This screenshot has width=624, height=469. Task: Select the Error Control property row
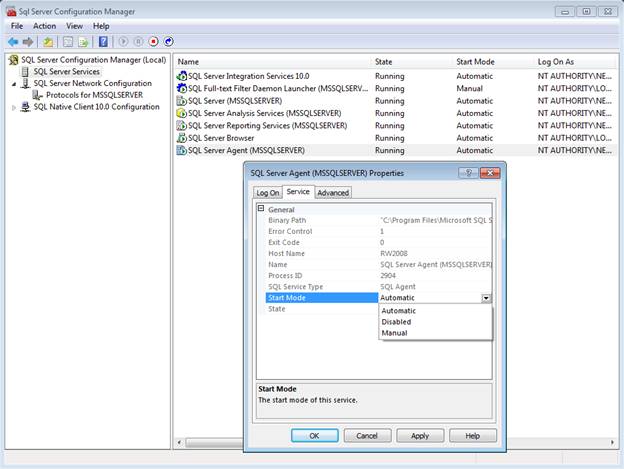click(x=378, y=231)
